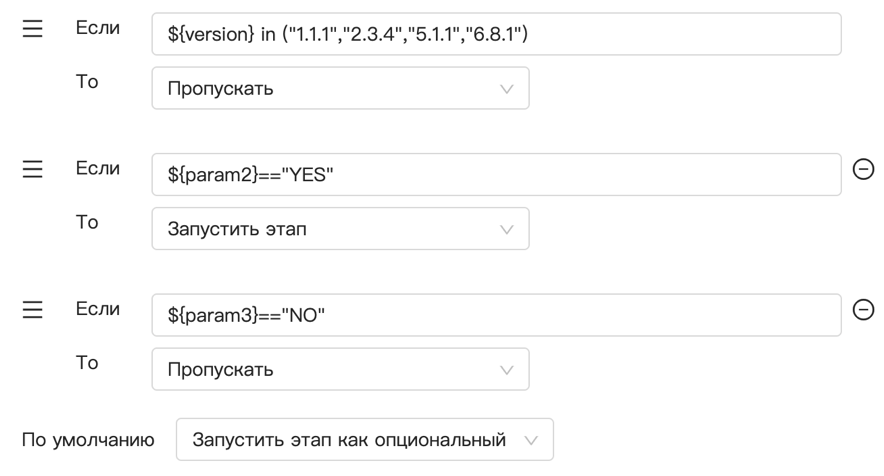884x476 pixels.
Task: Click the arrow in the version rule's Пропускать dropdown
Action: [x=507, y=89]
